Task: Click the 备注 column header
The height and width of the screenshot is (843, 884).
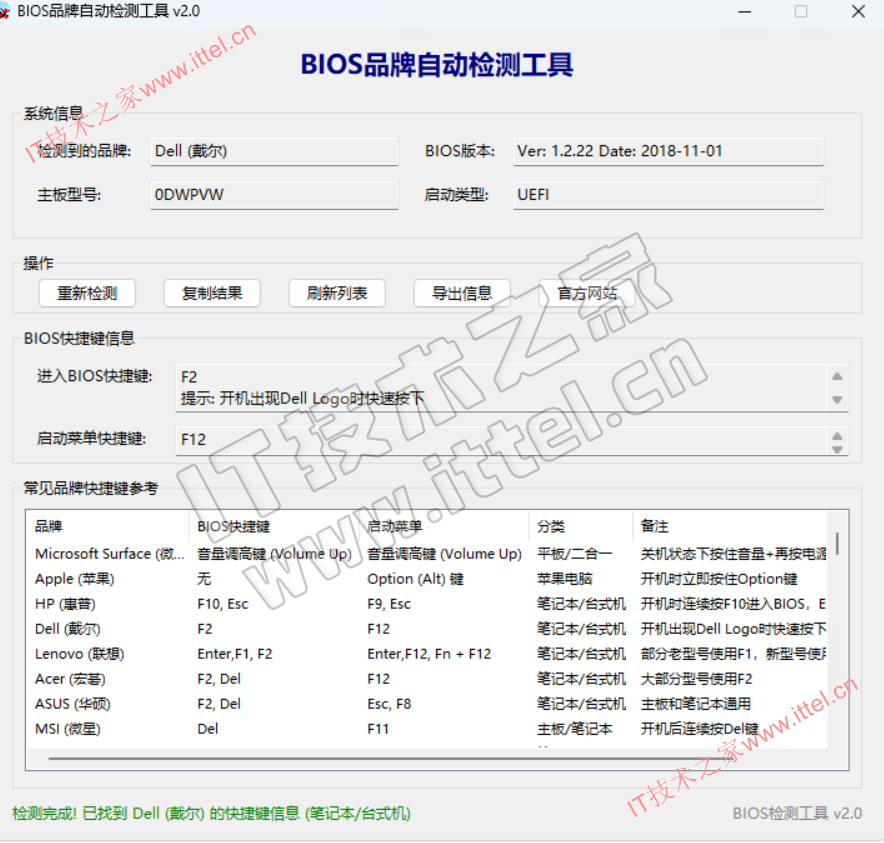Action: tap(730, 526)
